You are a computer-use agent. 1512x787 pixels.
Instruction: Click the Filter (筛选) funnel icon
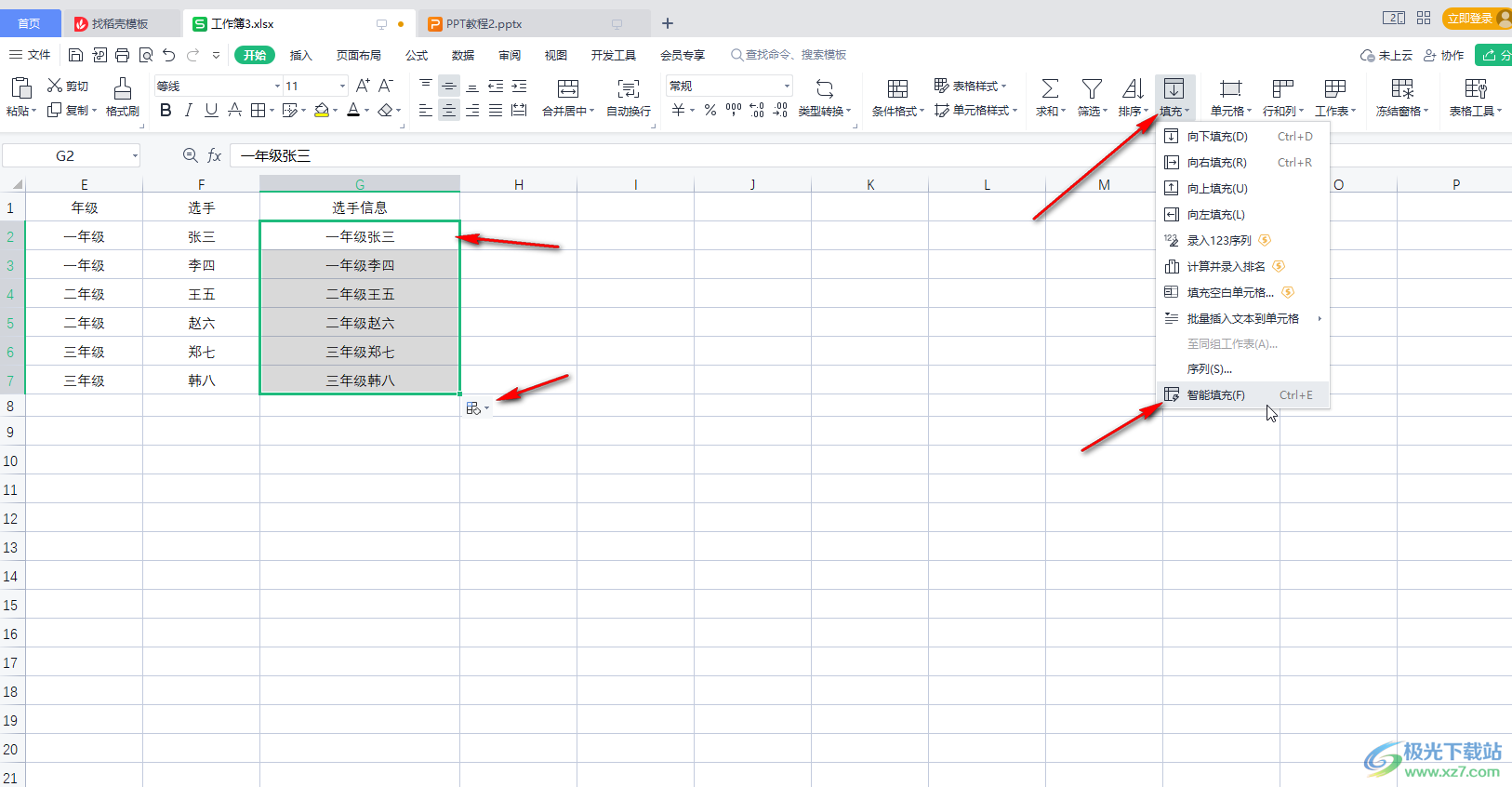pos(1092,88)
